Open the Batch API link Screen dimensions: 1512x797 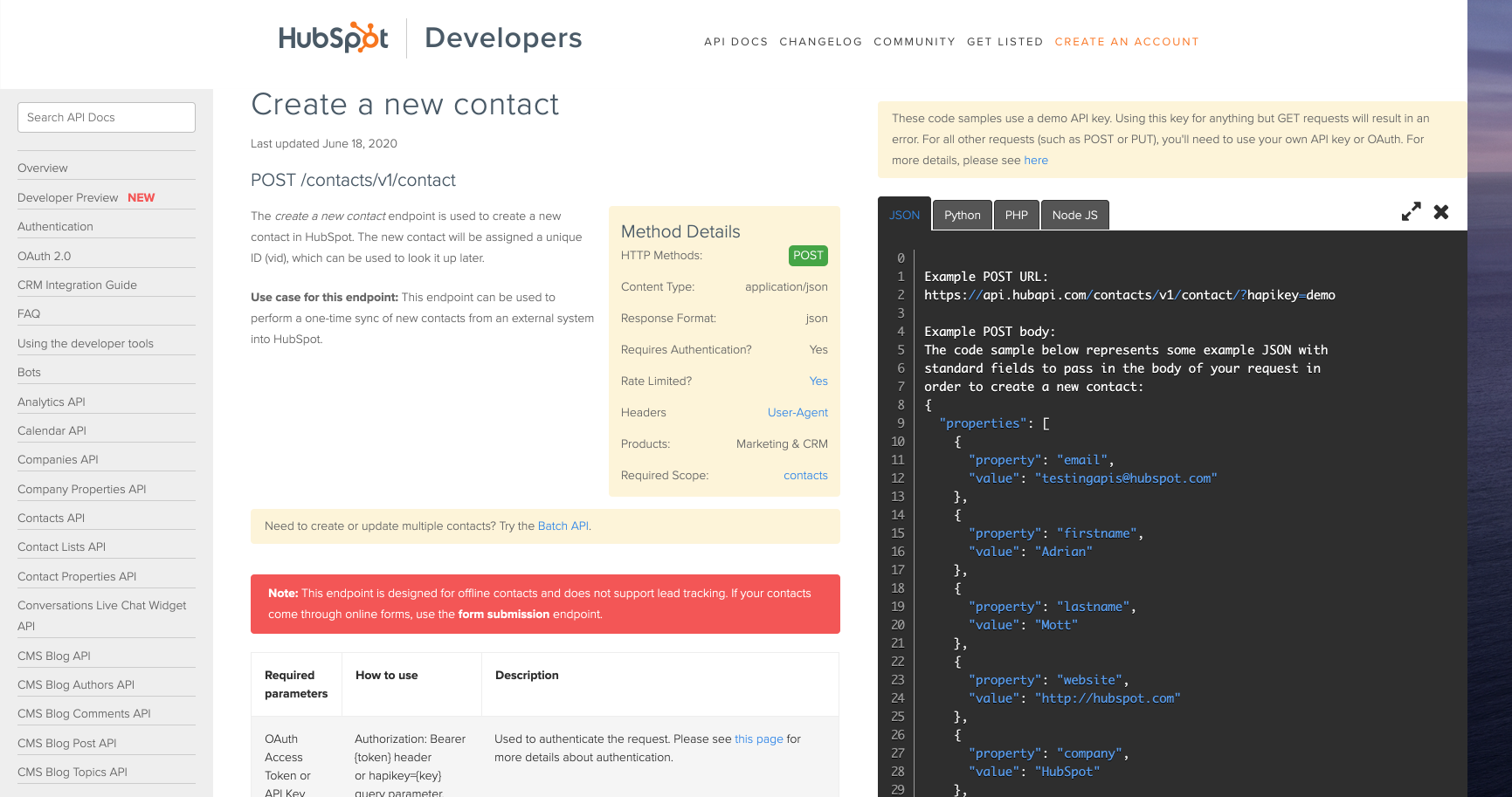pos(563,526)
